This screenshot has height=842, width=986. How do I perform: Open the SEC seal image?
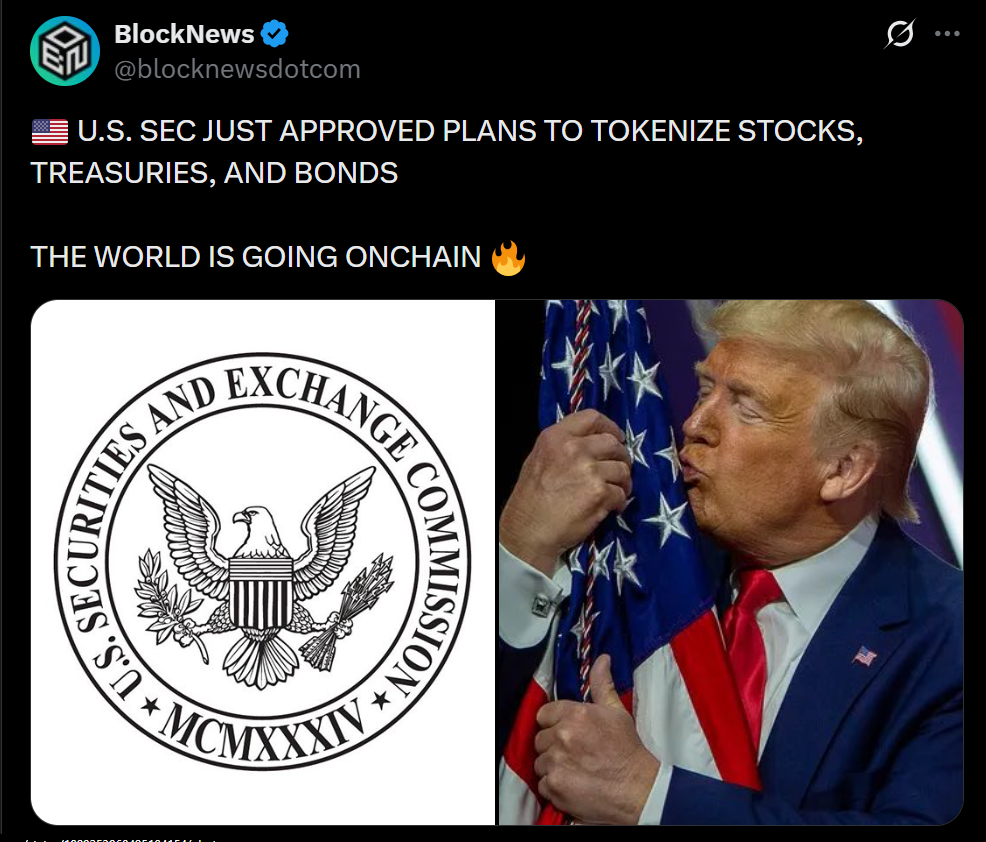click(x=263, y=562)
